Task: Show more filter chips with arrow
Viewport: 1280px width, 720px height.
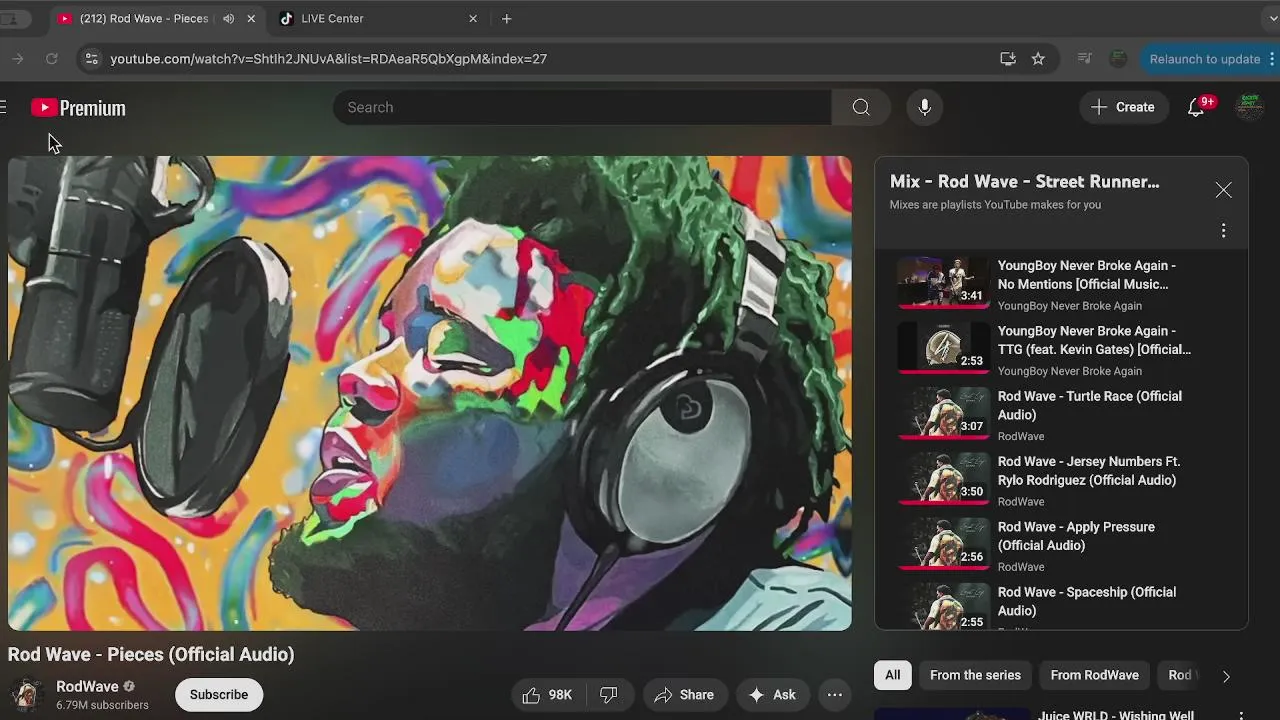Action: [1226, 676]
